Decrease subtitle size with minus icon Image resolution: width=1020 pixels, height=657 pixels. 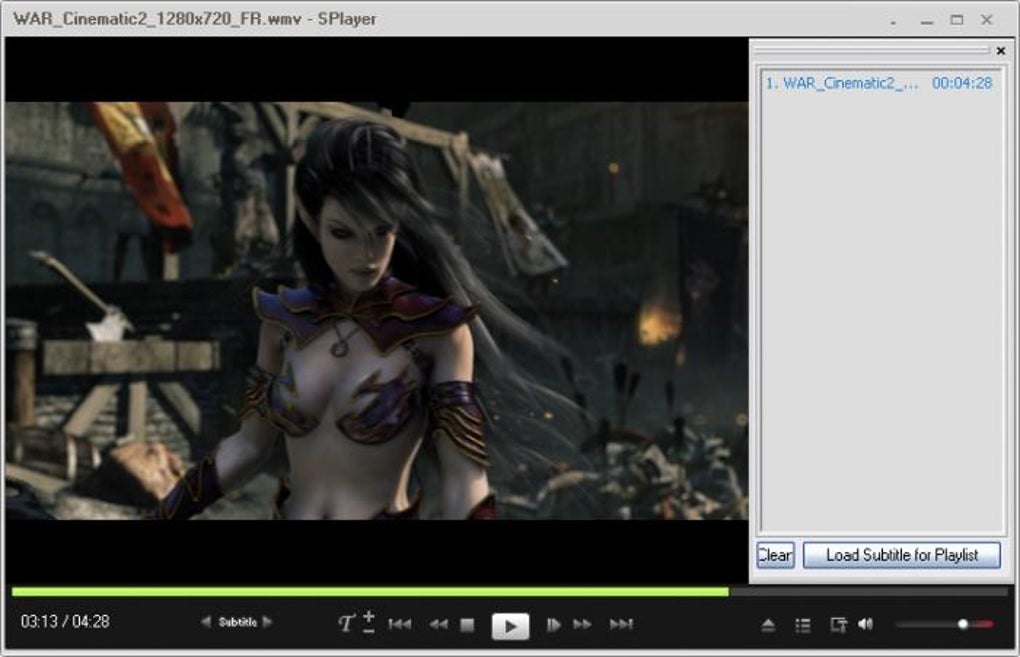(369, 631)
